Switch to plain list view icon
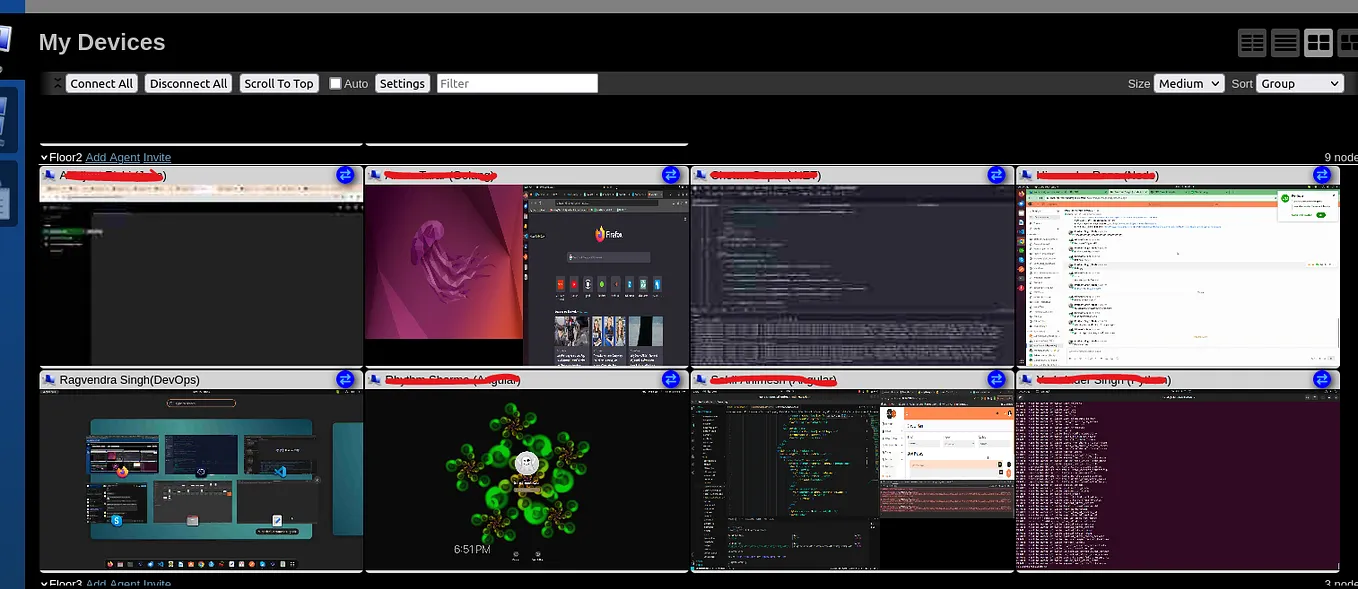Viewport: 1358px width, 589px height. [1285, 43]
